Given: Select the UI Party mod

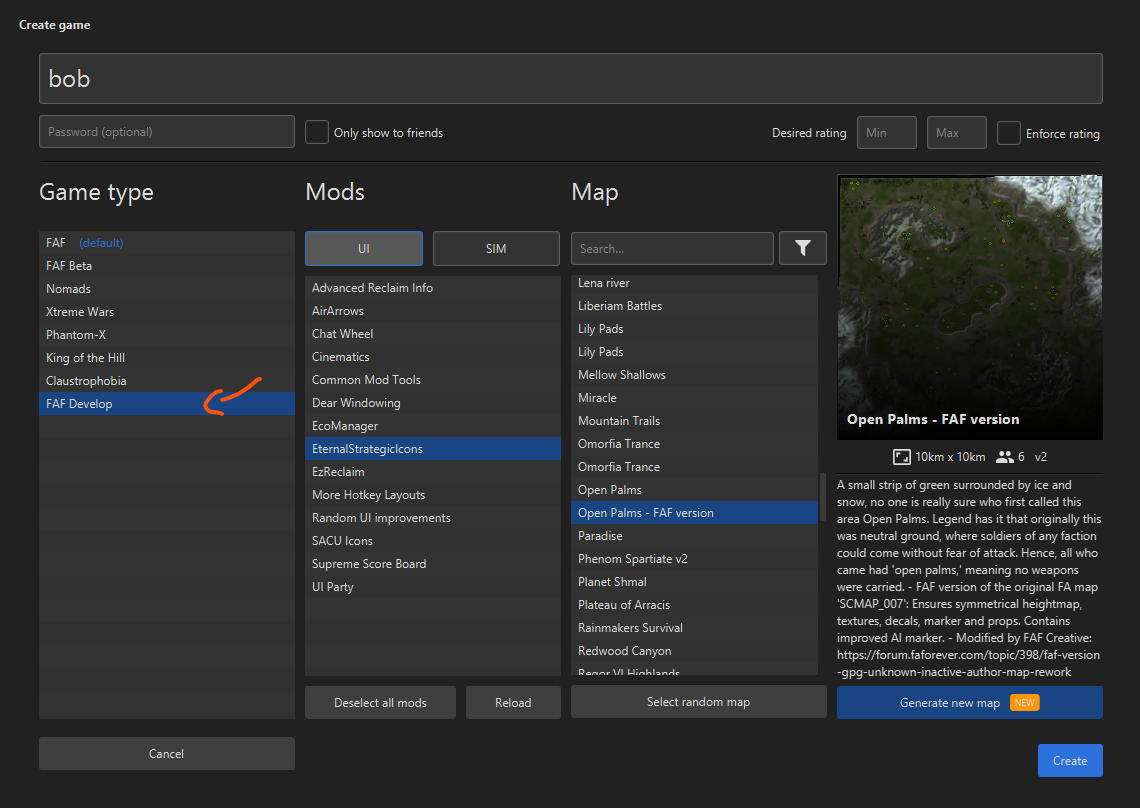Looking at the screenshot, I should coord(433,587).
